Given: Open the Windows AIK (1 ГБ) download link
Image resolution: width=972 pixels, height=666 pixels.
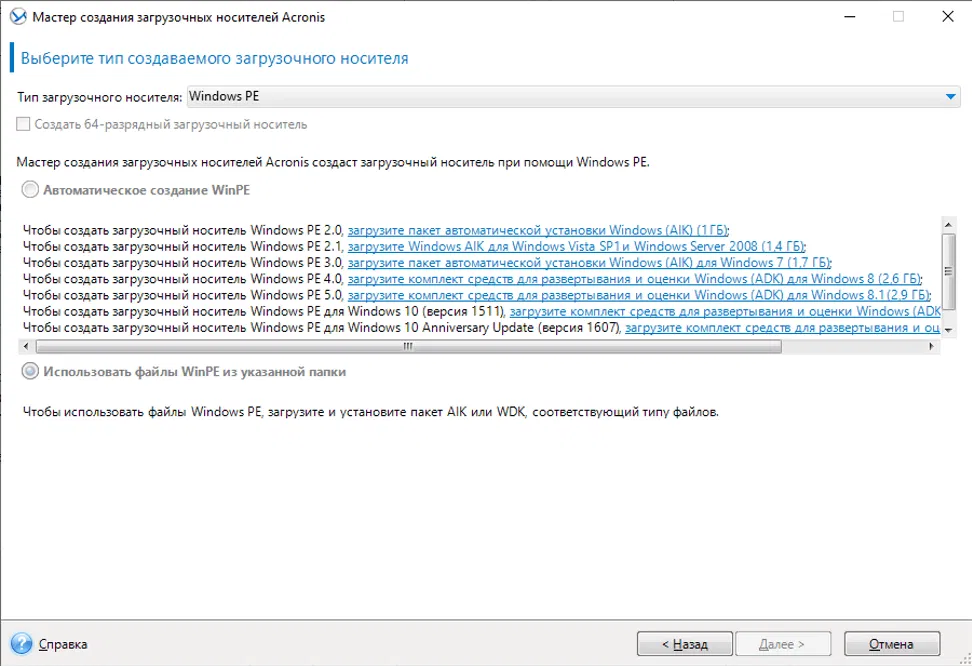Looking at the screenshot, I should pyautogui.click(x=538, y=230).
